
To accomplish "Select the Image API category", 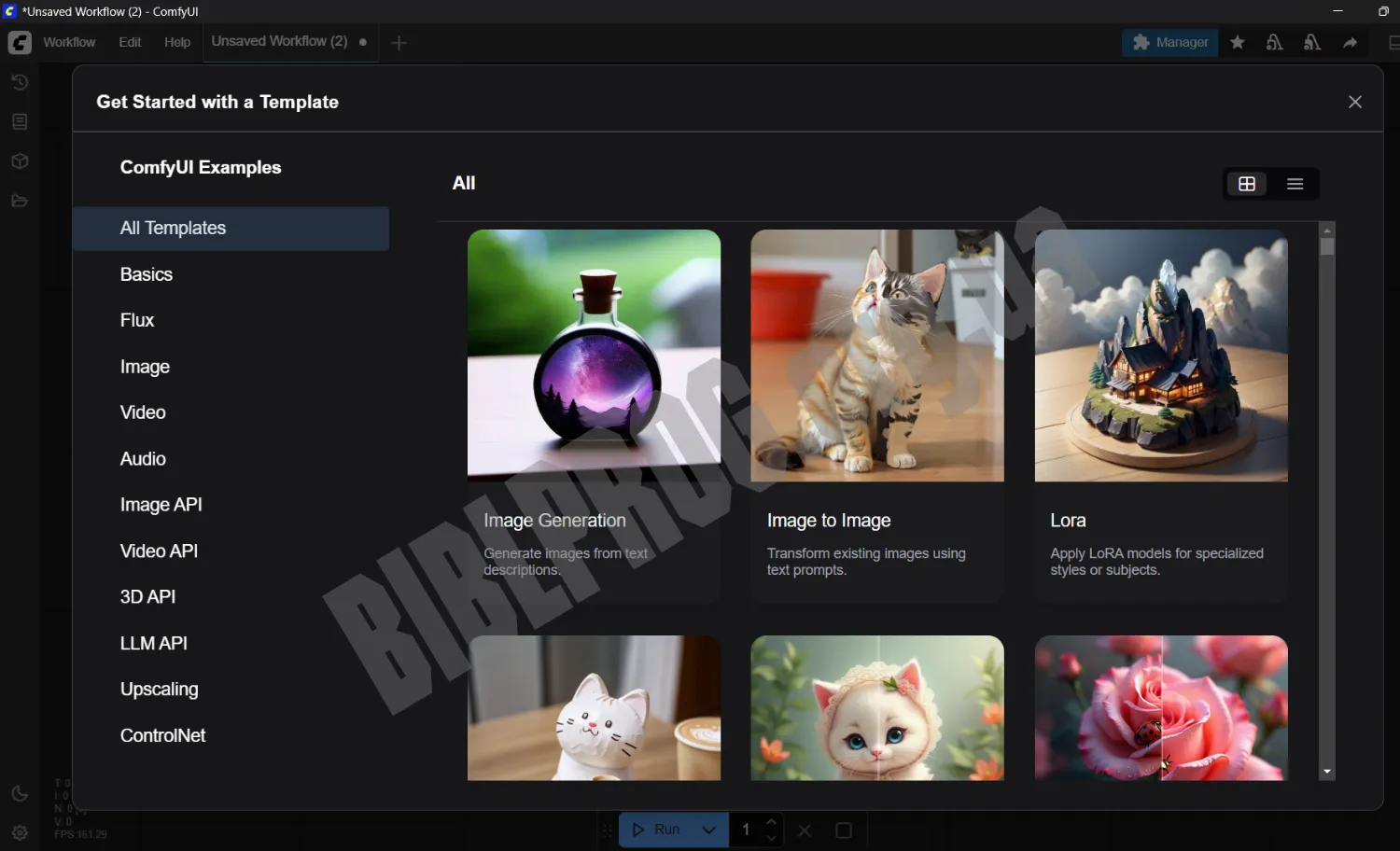I will [231, 505].
